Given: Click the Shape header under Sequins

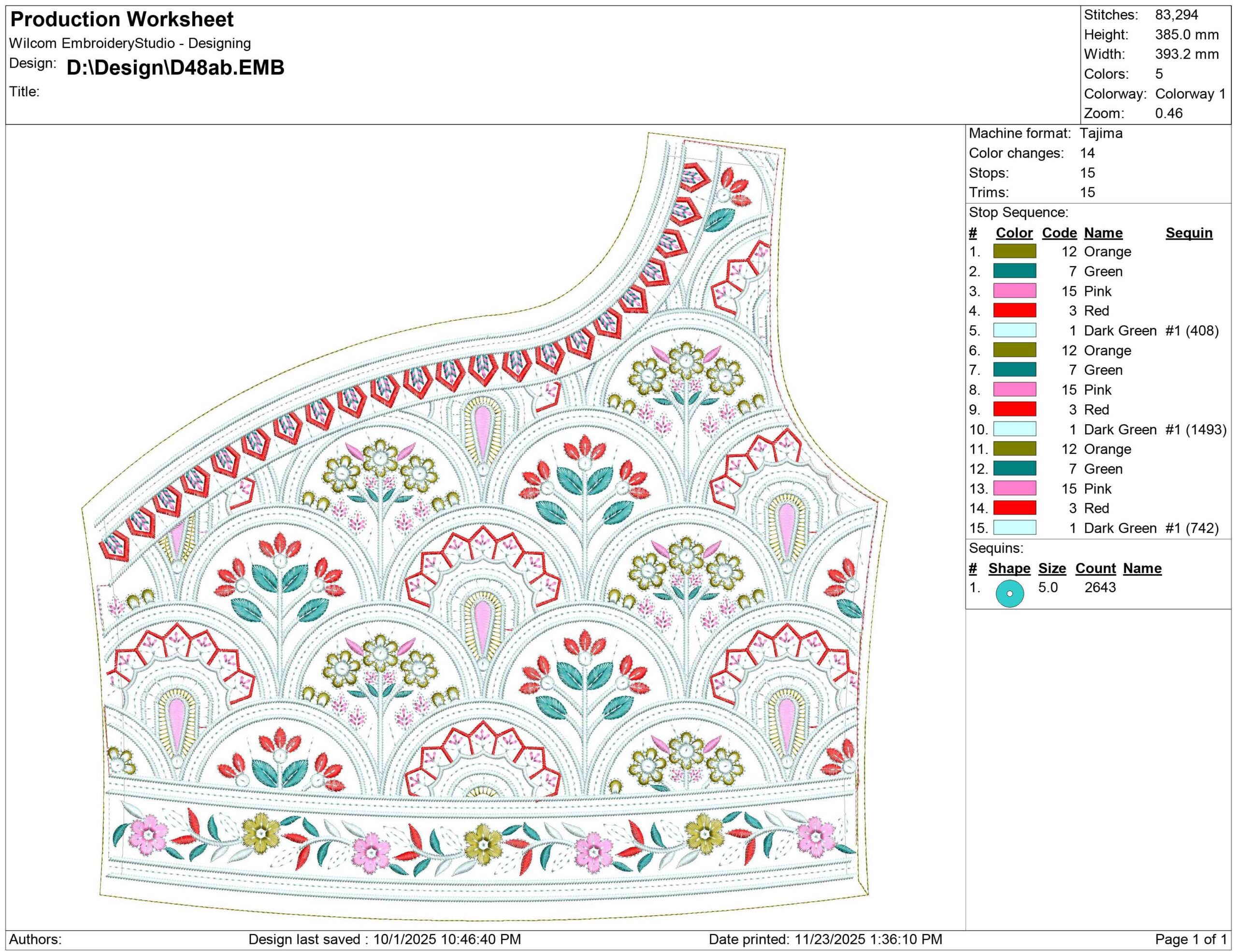Looking at the screenshot, I should pos(1009,568).
